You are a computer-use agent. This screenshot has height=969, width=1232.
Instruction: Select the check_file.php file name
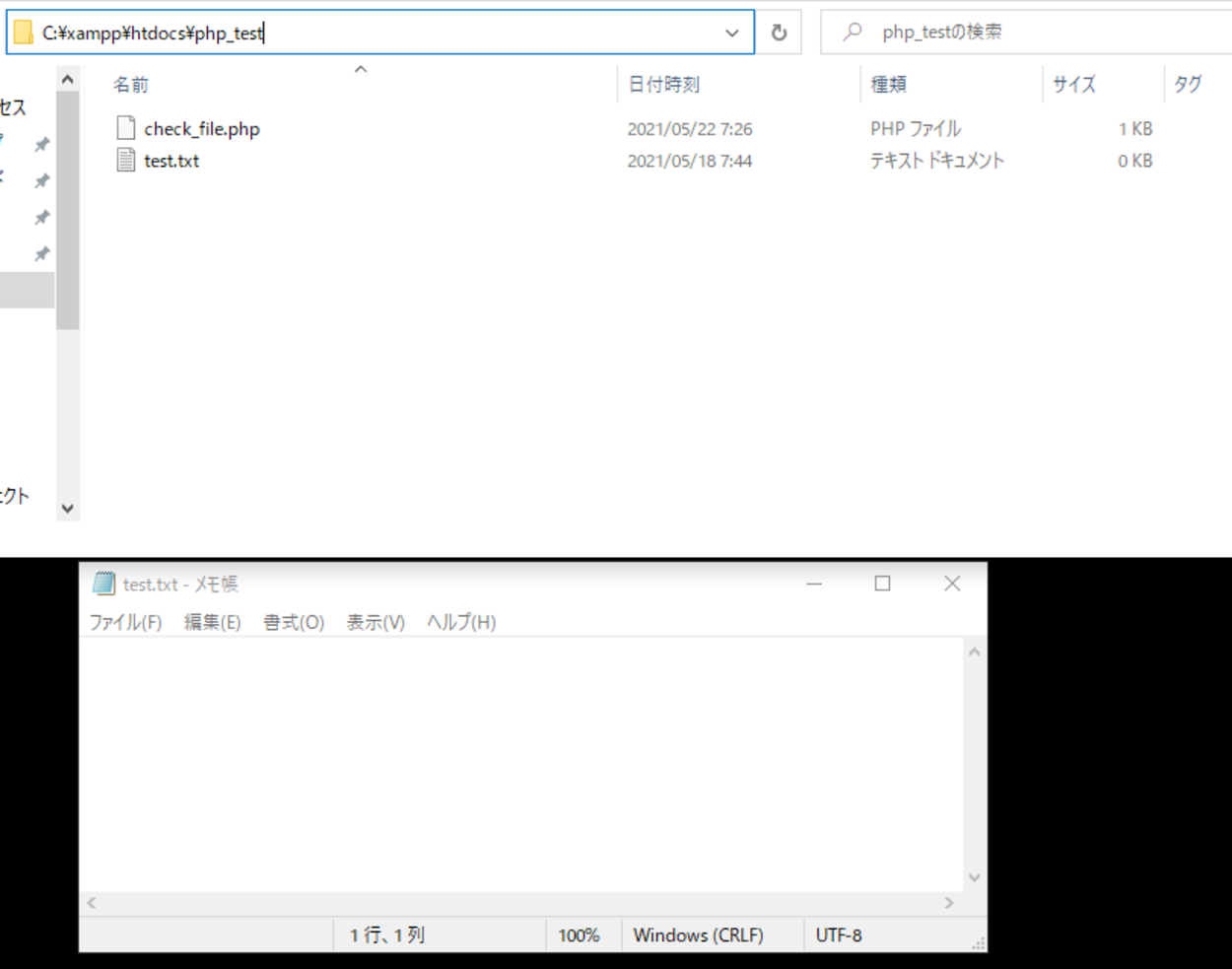pos(202,128)
